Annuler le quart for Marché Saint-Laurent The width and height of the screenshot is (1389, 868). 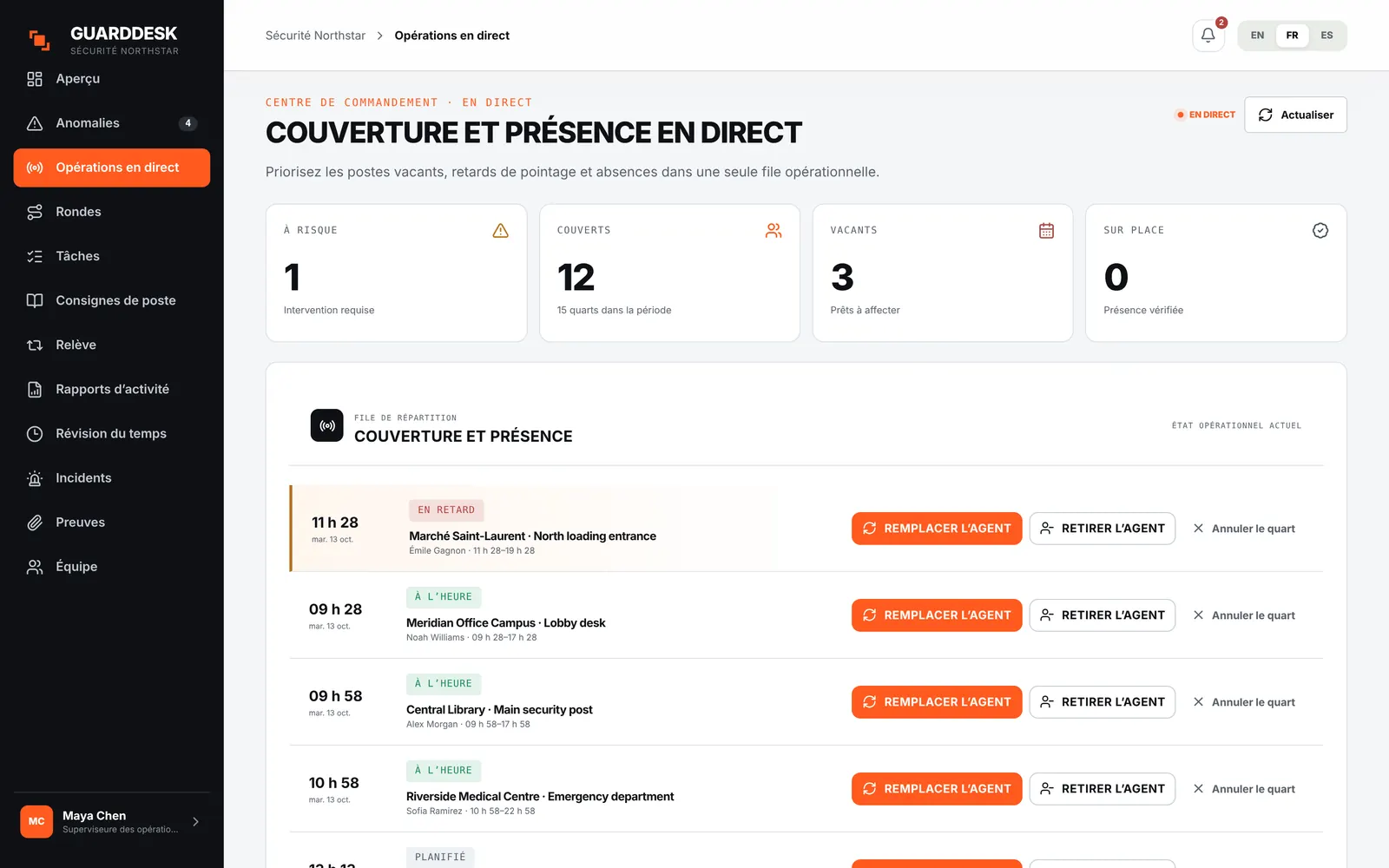(1244, 529)
